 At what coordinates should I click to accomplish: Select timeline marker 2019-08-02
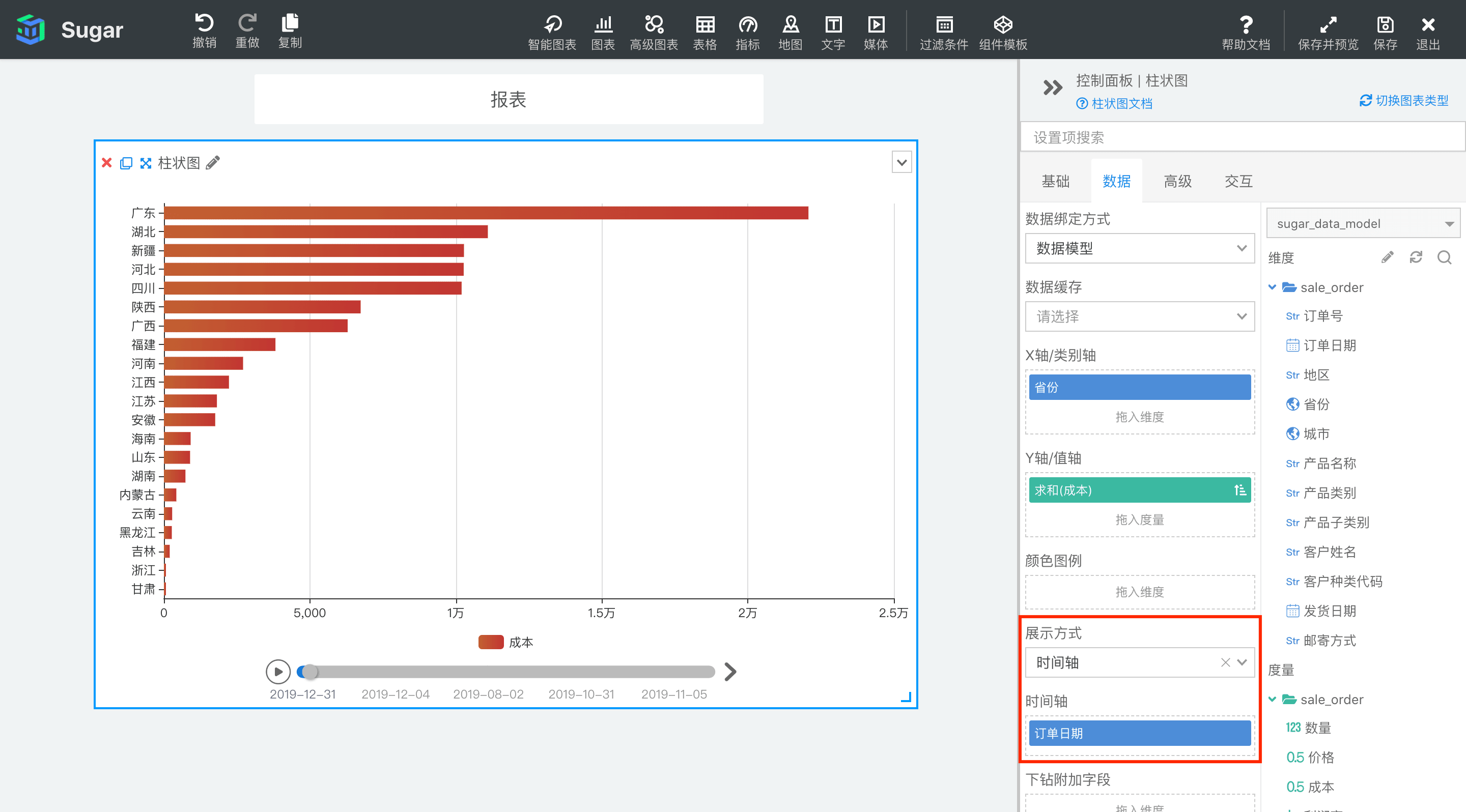coord(488,694)
